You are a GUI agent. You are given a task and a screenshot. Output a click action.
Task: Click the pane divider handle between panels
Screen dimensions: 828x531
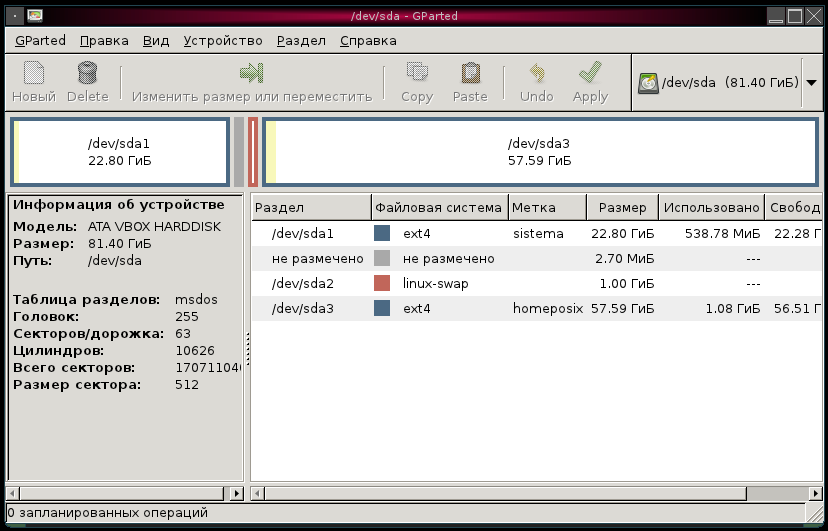tap(247, 348)
